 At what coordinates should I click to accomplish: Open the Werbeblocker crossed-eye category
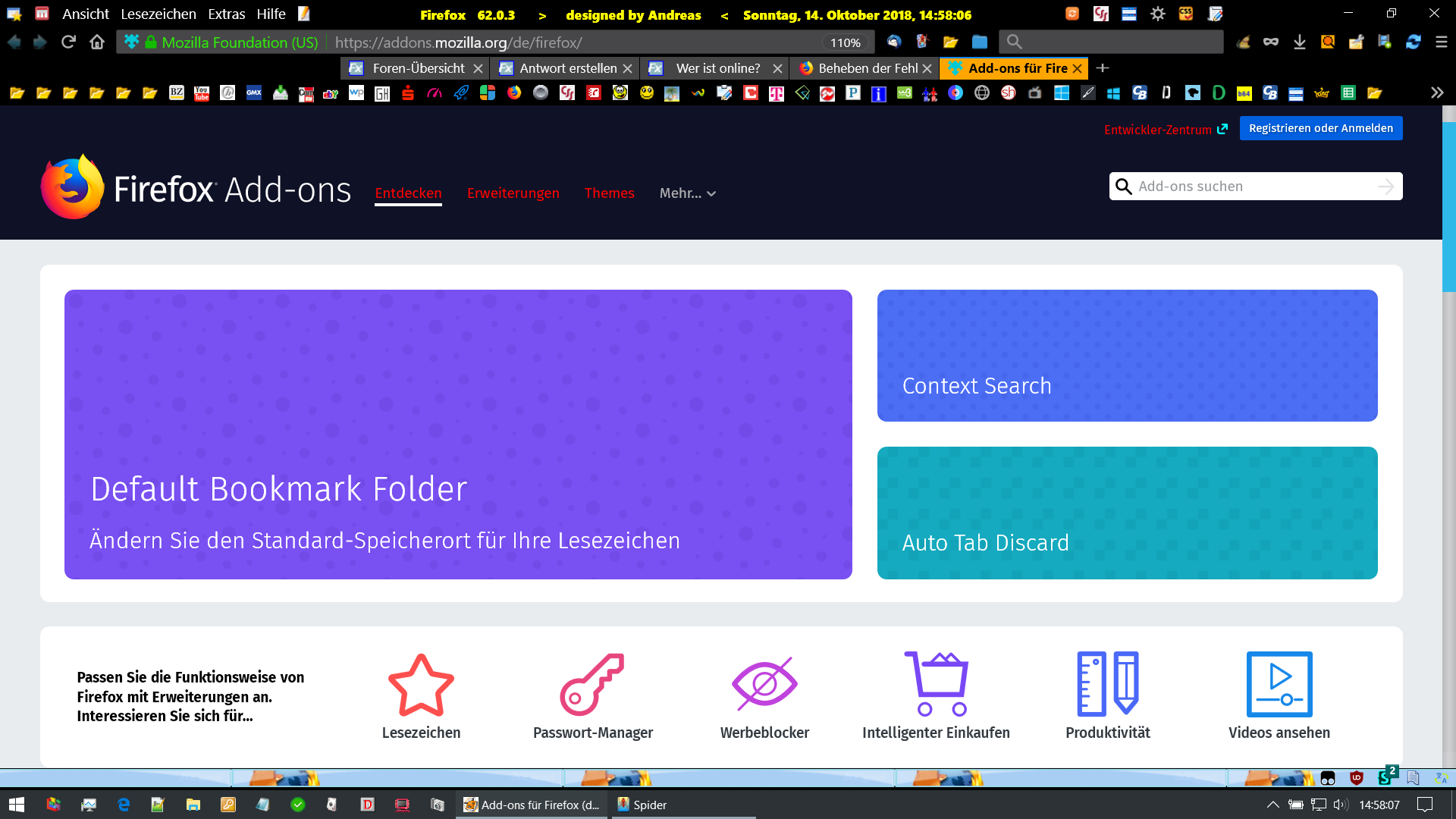[764, 685]
